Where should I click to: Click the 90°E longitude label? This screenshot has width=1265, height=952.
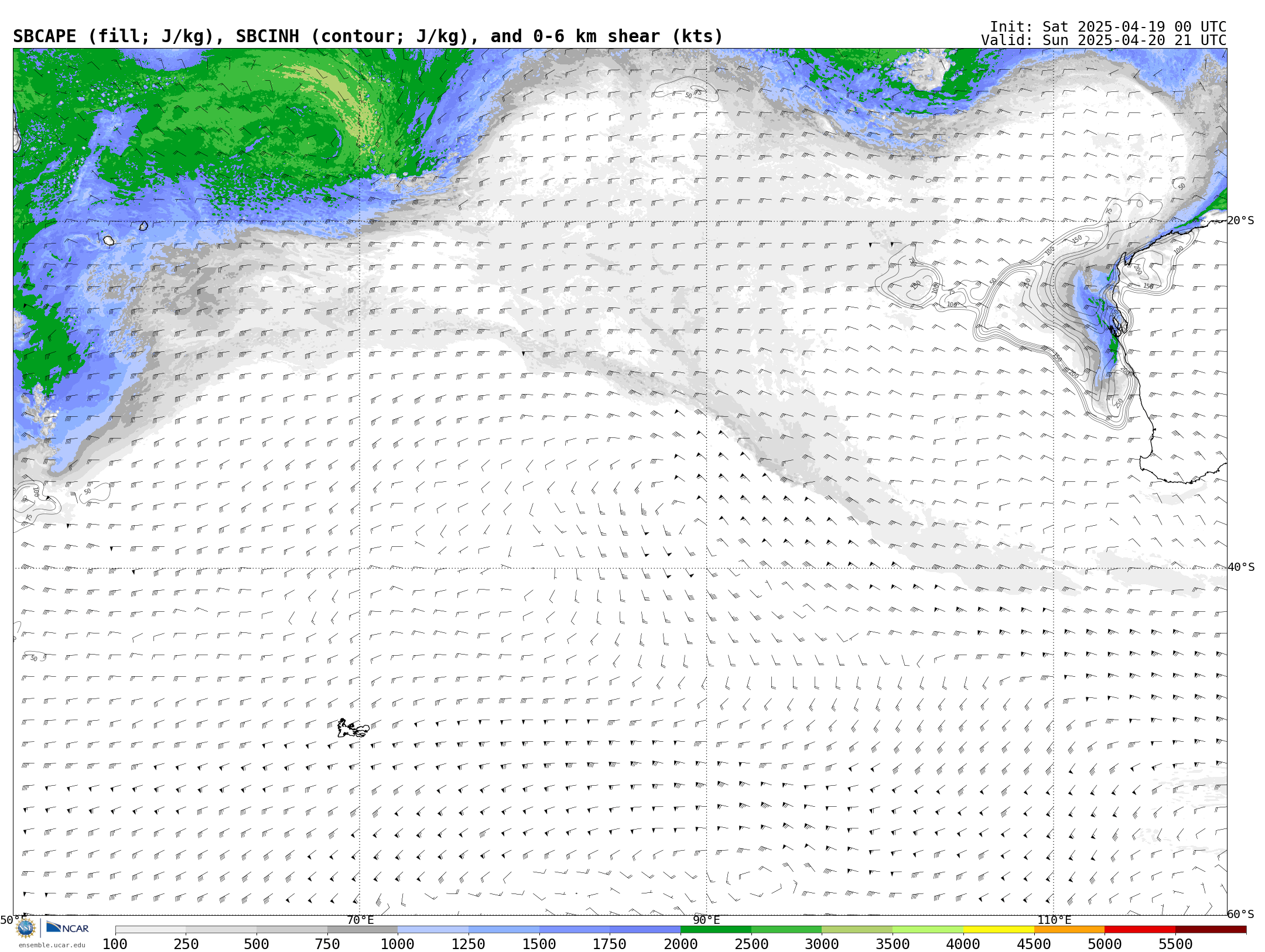706,920
